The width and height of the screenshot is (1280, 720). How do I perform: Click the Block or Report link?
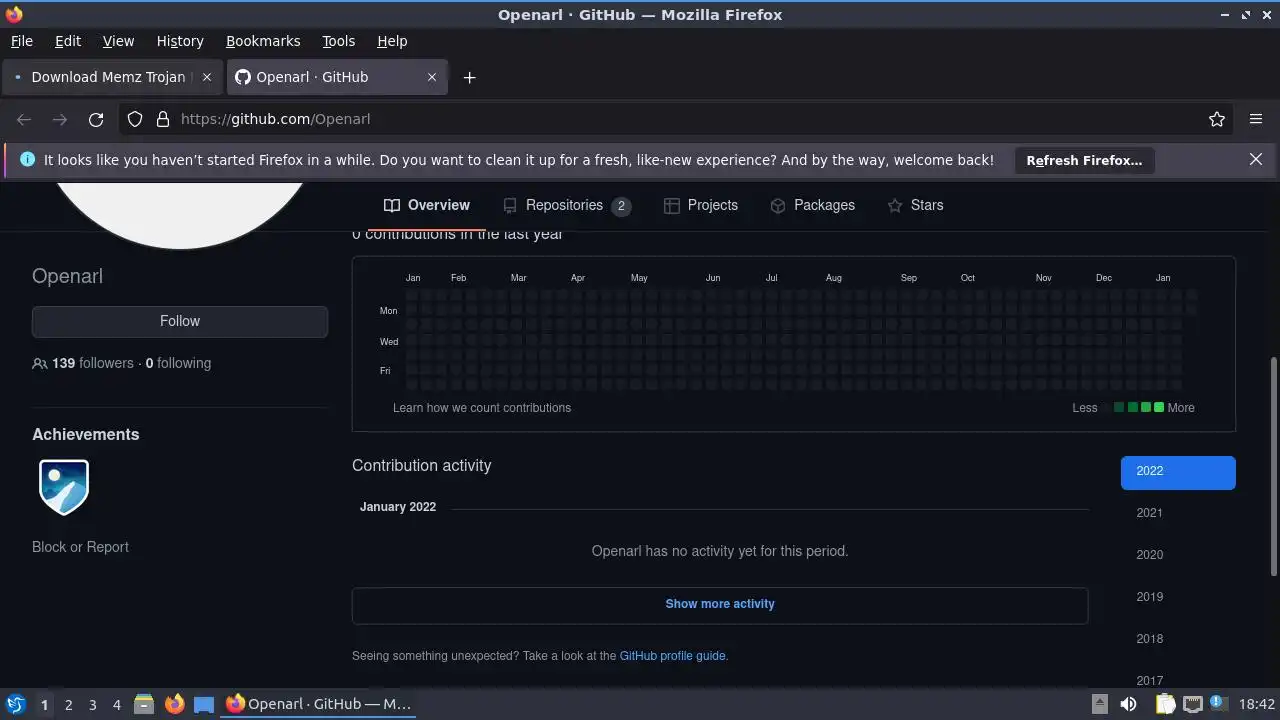tap(80, 547)
